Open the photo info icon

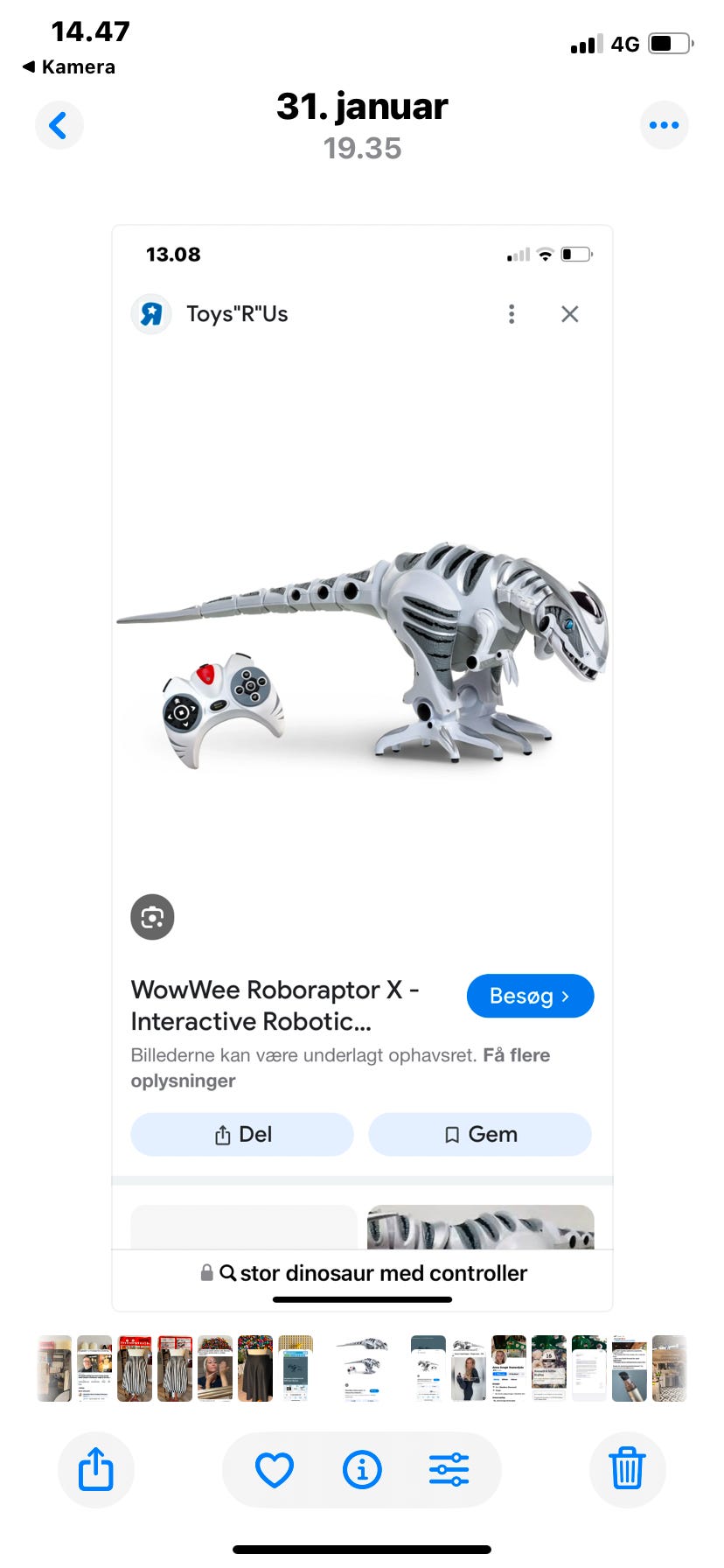click(x=362, y=1469)
